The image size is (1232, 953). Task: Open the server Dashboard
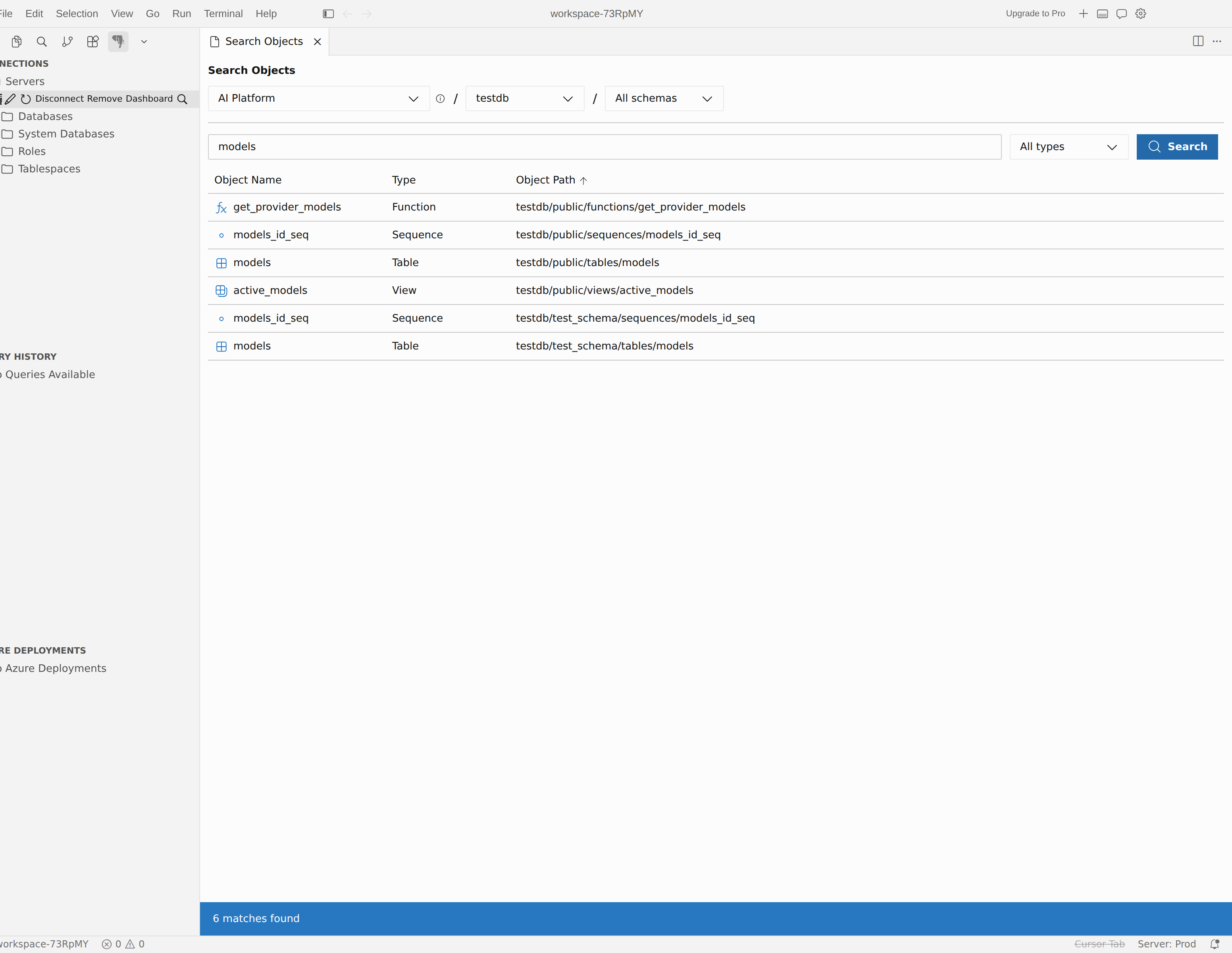pyautogui.click(x=149, y=99)
